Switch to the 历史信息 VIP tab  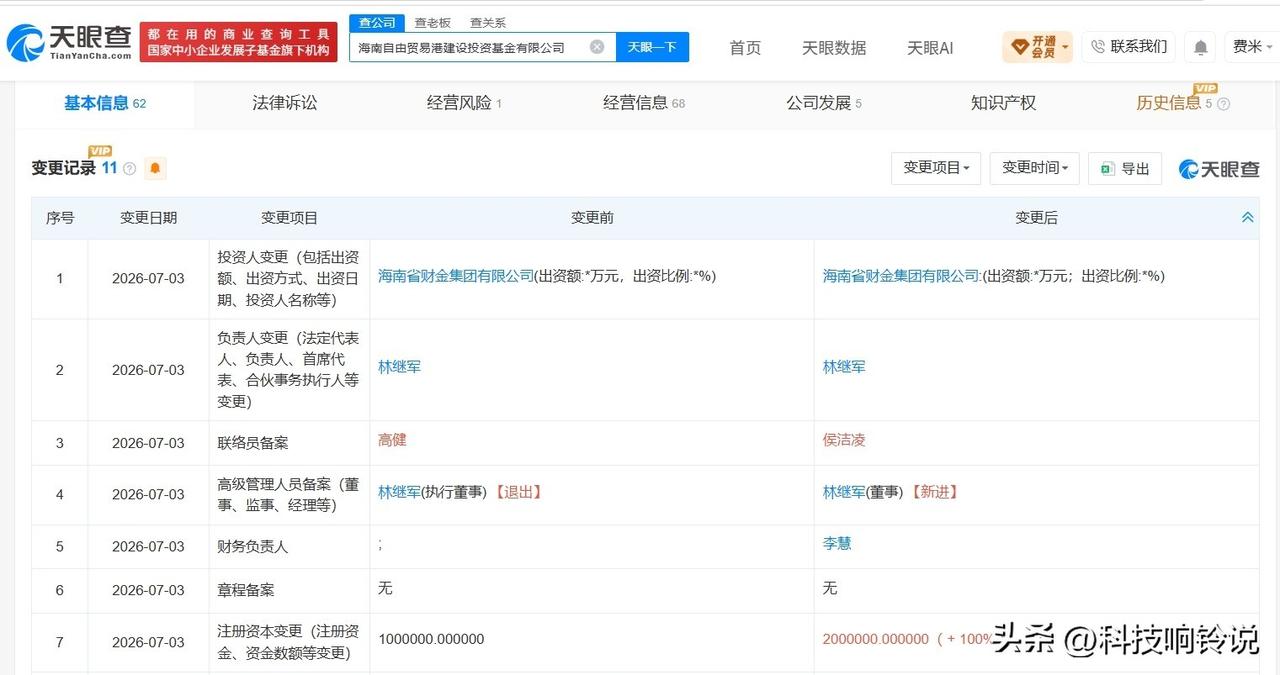pos(1174,103)
